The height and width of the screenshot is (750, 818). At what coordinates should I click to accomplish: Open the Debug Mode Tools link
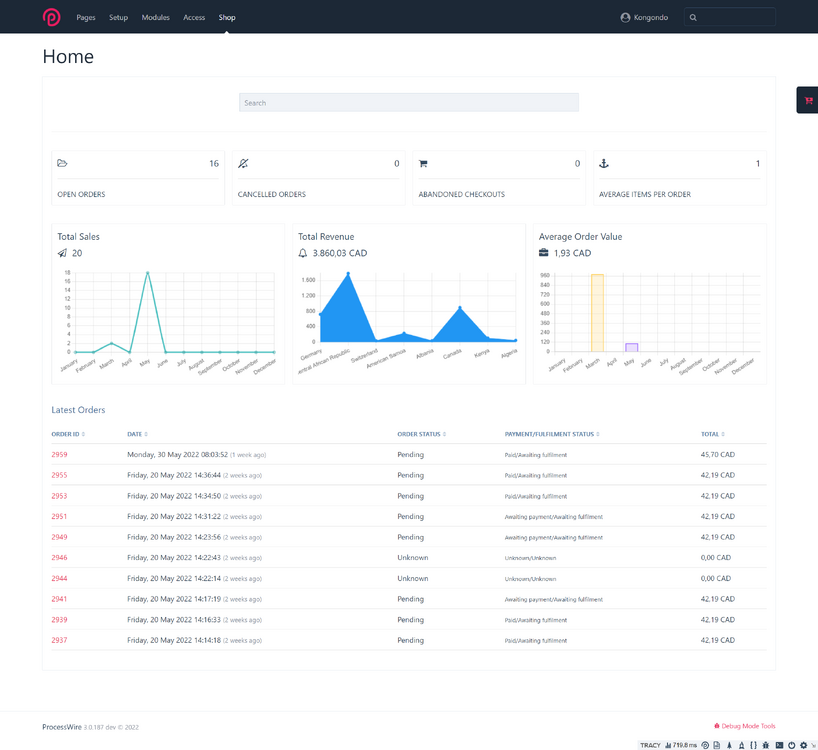(x=745, y=726)
